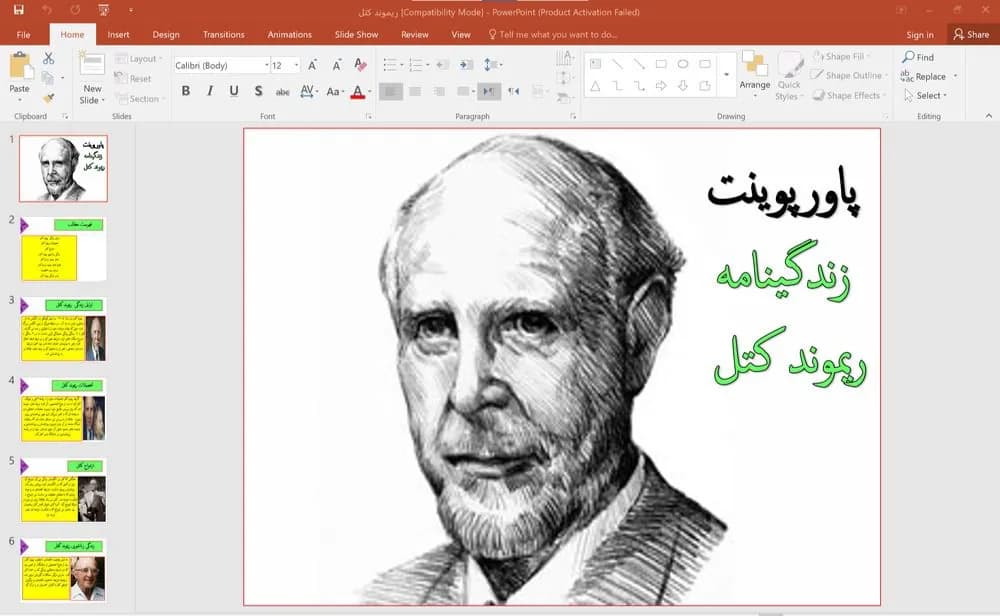Image resolution: width=1000 pixels, height=616 pixels.
Task: Collapse the ribbon with arrow
Action: coord(989,115)
